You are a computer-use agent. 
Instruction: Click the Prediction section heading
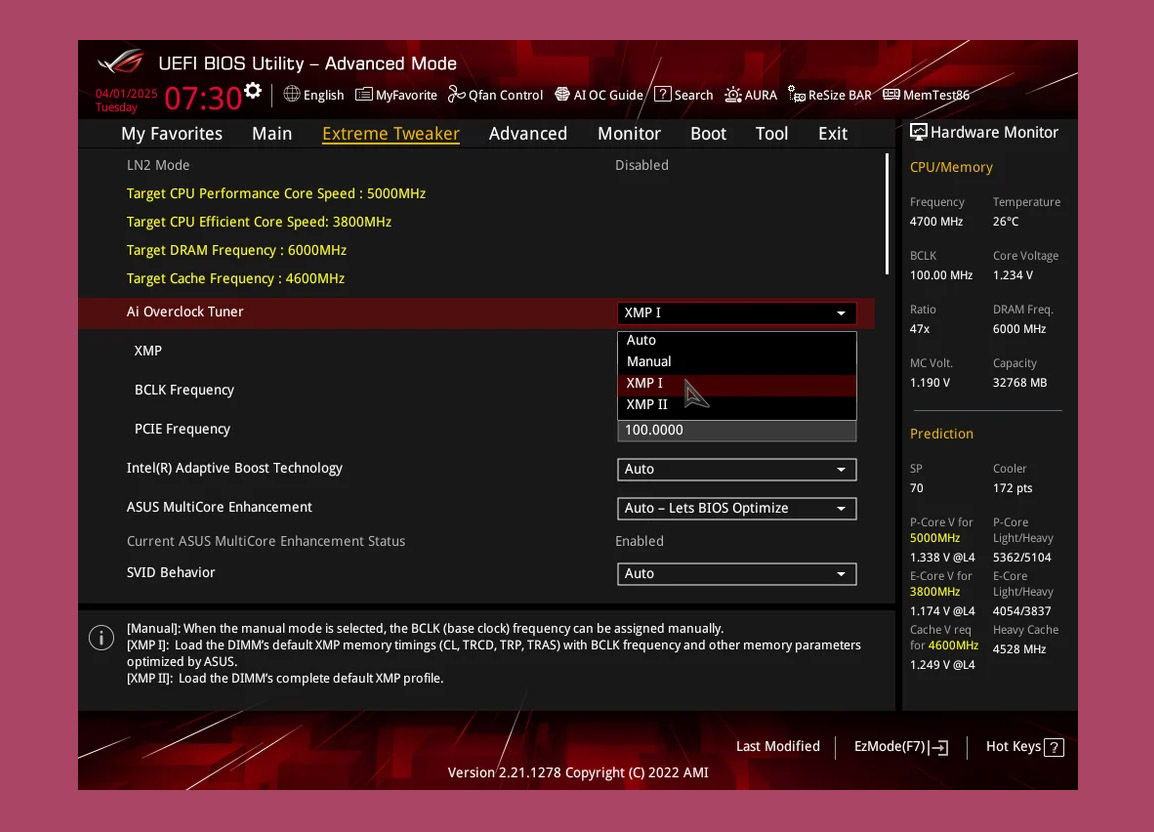tap(941, 434)
